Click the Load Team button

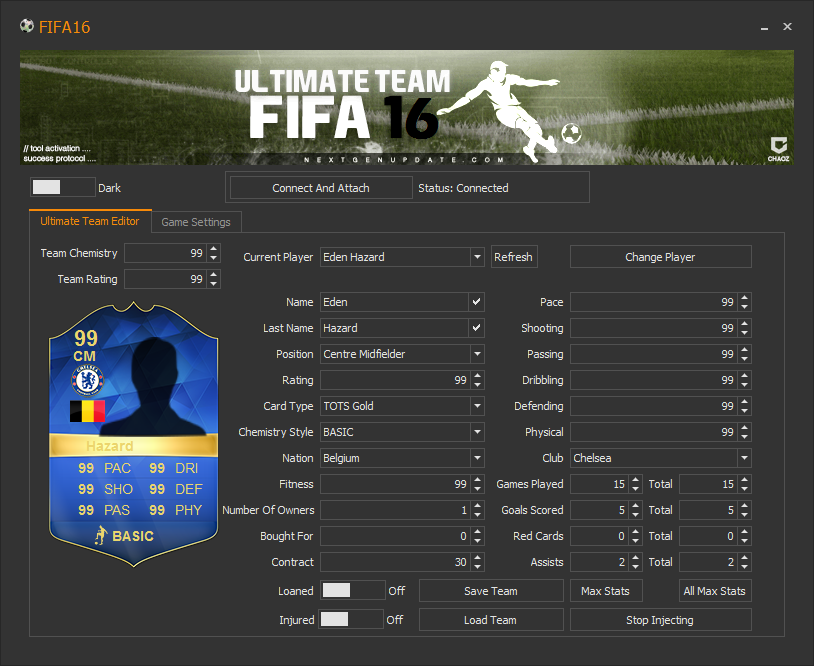[491, 620]
